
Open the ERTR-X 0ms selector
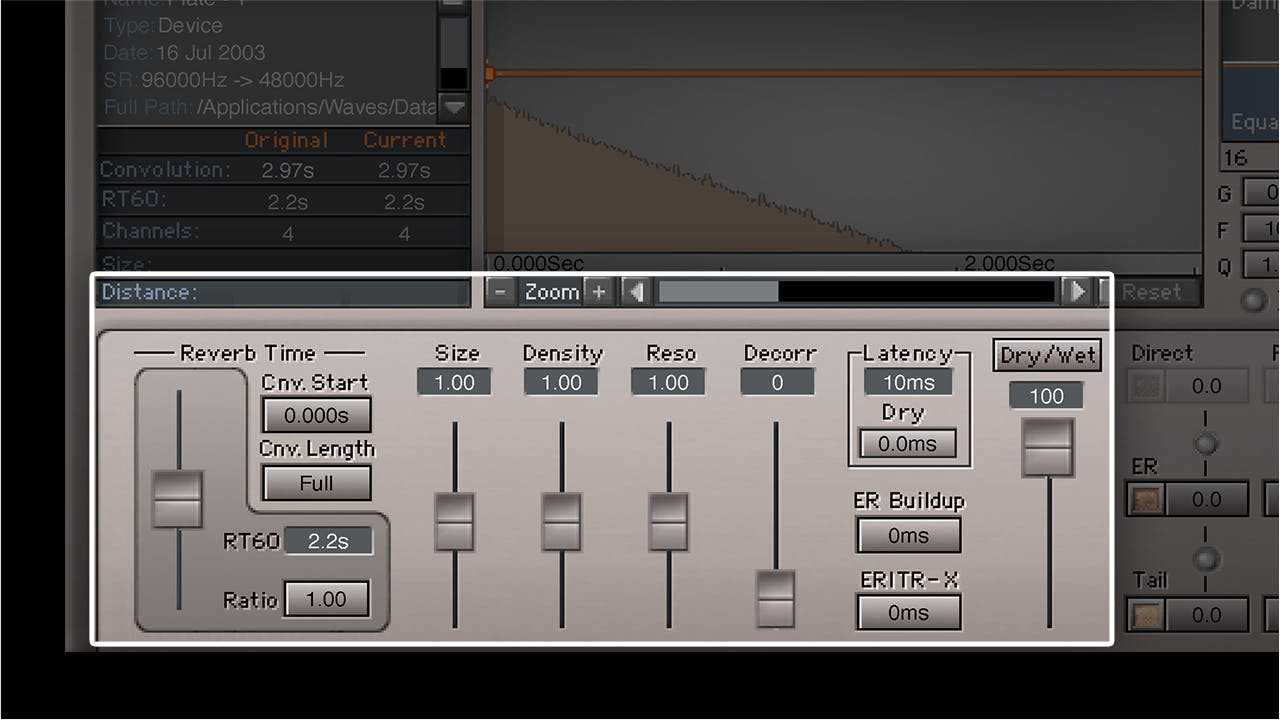click(x=907, y=612)
